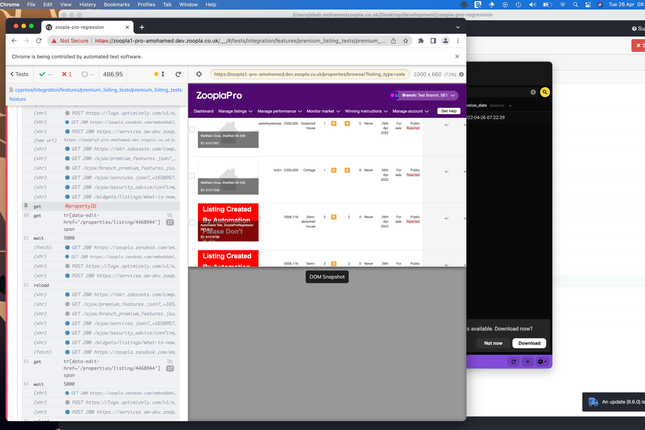
Task: Click the Cypress preview URL field
Action: coord(309,74)
